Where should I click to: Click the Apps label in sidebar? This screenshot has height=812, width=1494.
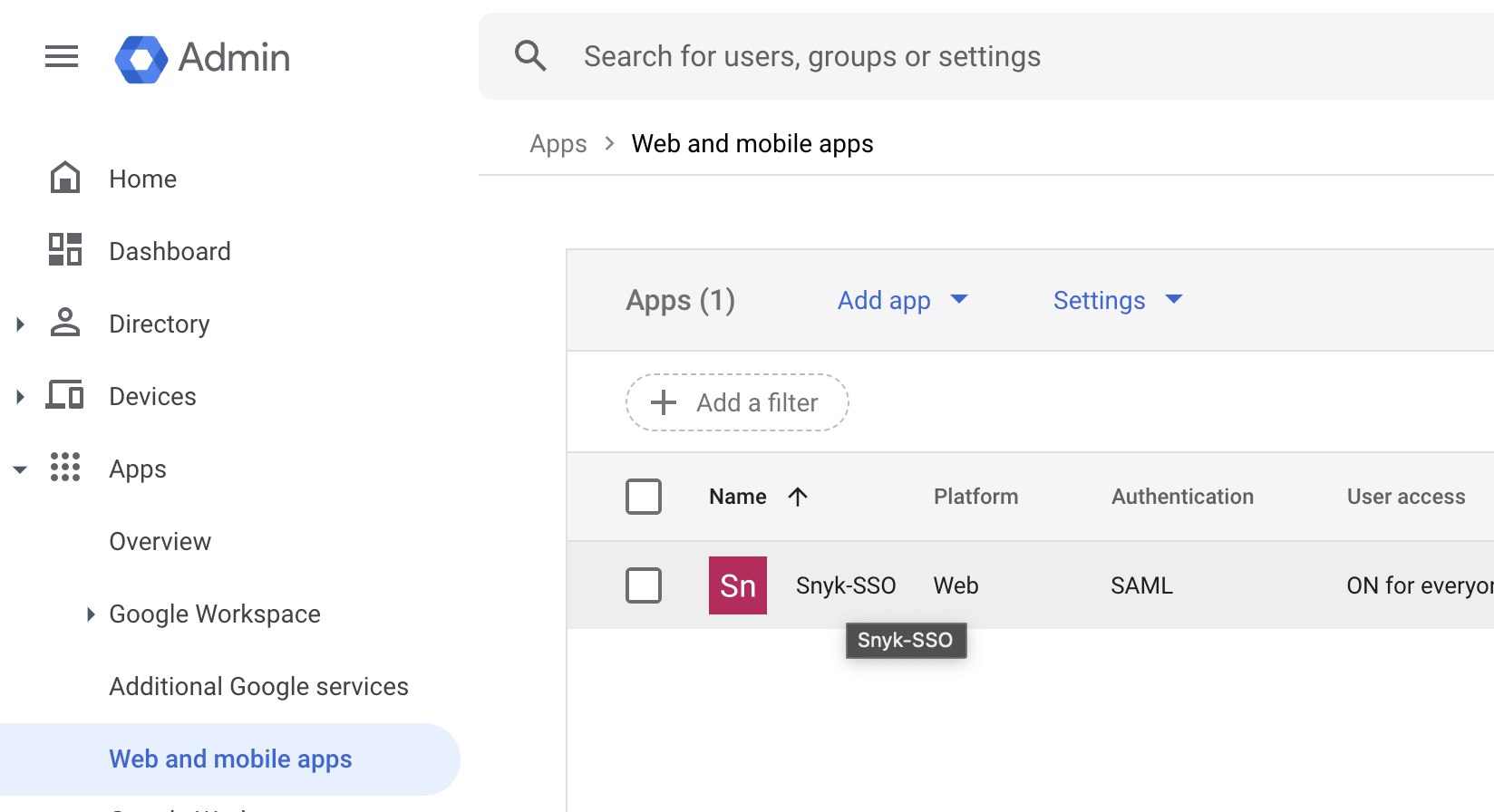(x=138, y=469)
